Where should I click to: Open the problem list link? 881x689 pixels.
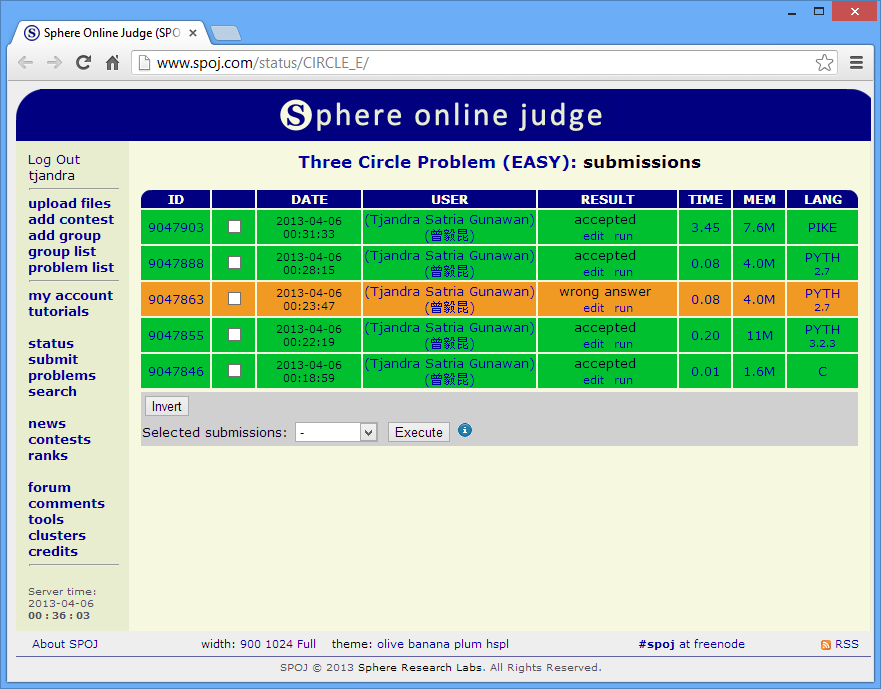[x=71, y=268]
